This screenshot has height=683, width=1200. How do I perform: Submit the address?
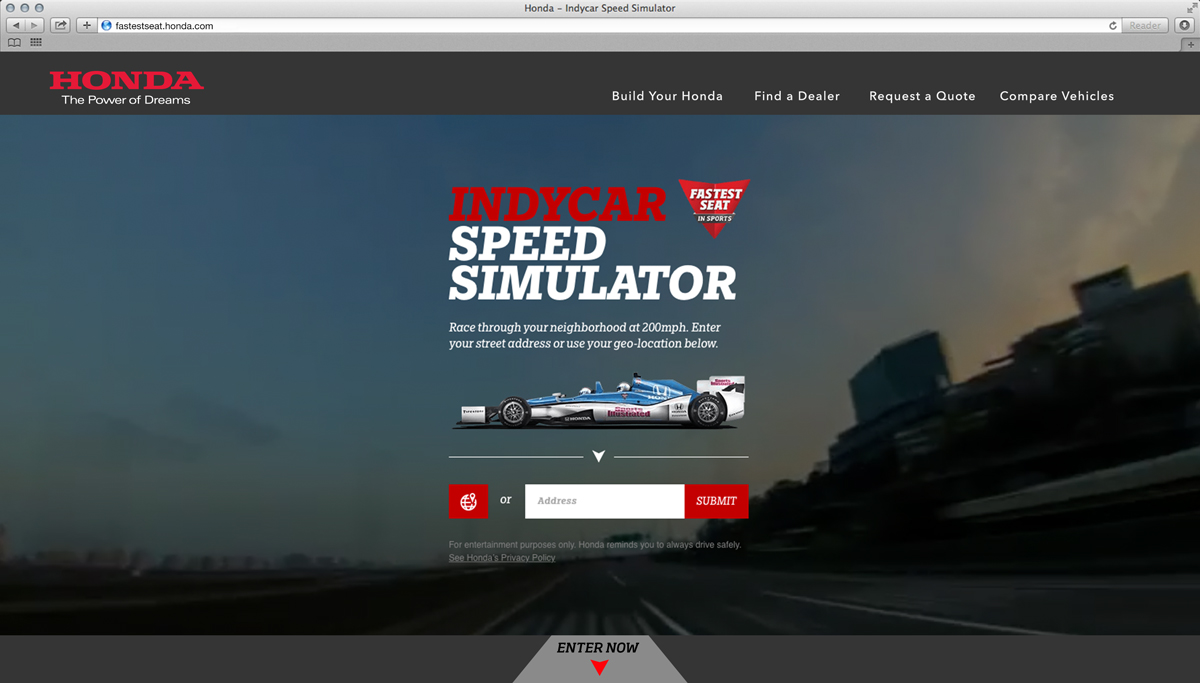[716, 501]
